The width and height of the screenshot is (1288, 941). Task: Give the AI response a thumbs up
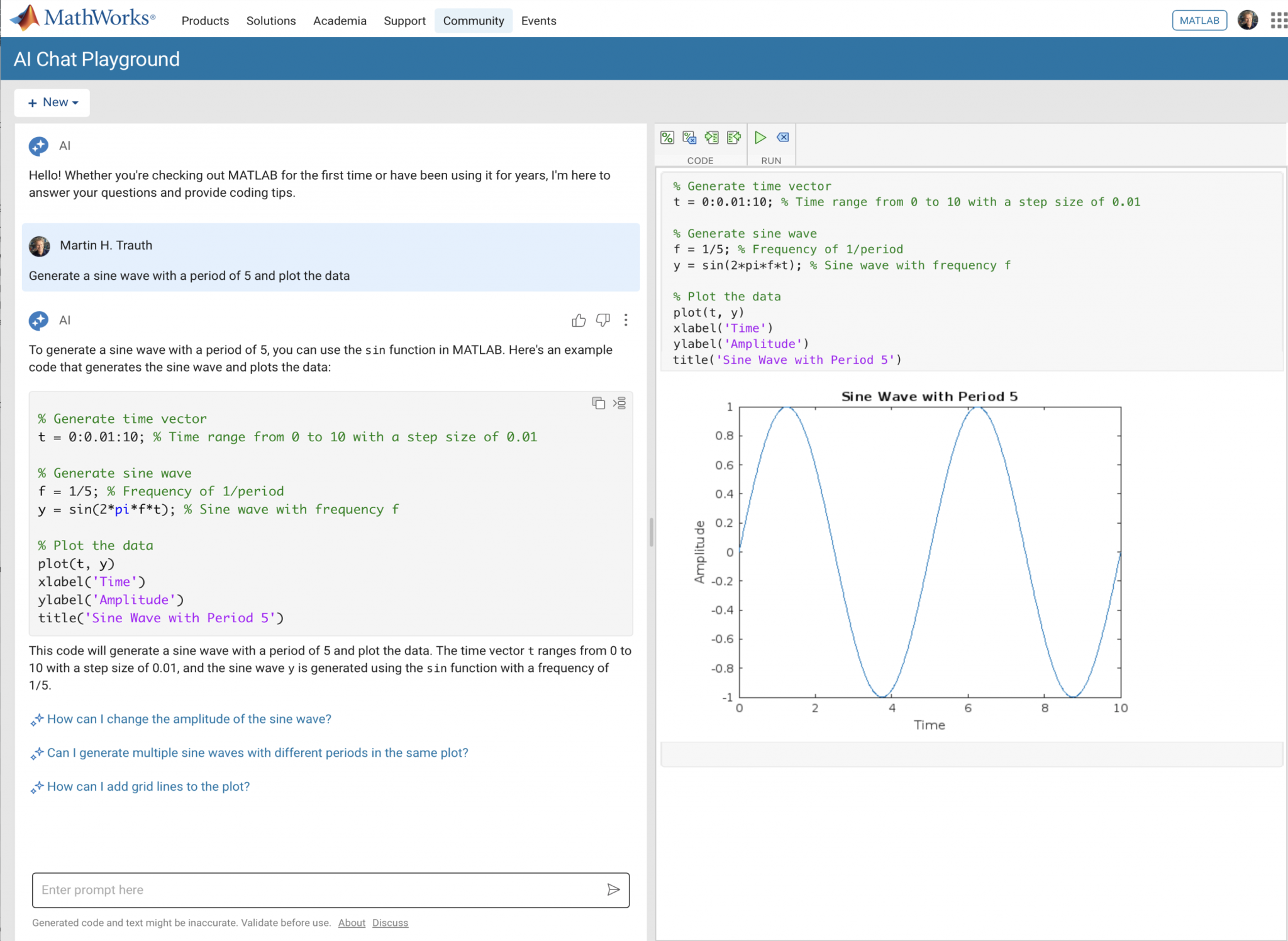579,321
